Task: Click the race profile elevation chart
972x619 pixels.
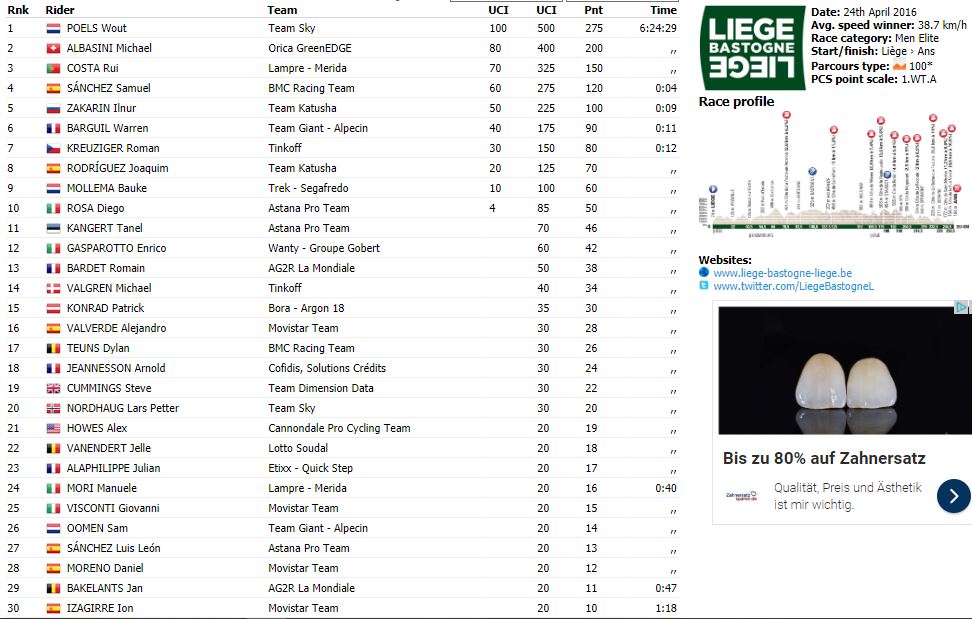Action: click(x=832, y=175)
